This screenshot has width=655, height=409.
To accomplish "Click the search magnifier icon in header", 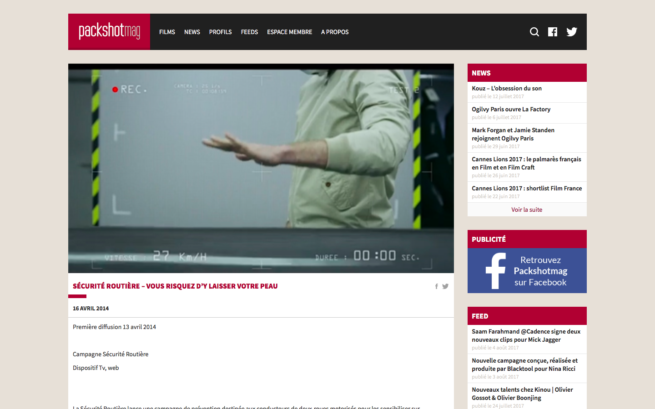I will point(534,32).
